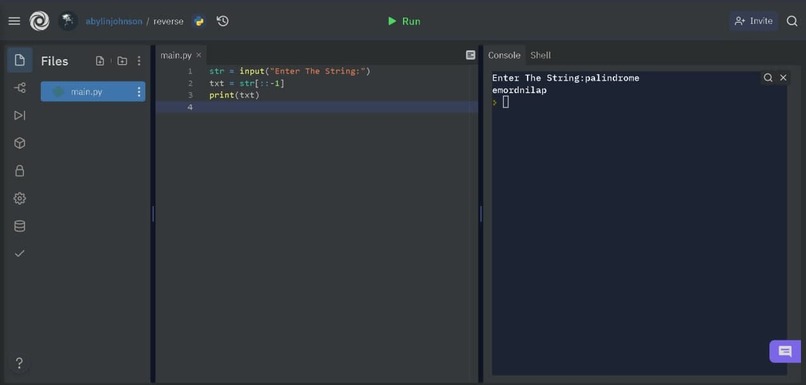The width and height of the screenshot is (806, 385).
Task: Search within the console output
Action: tap(768, 78)
